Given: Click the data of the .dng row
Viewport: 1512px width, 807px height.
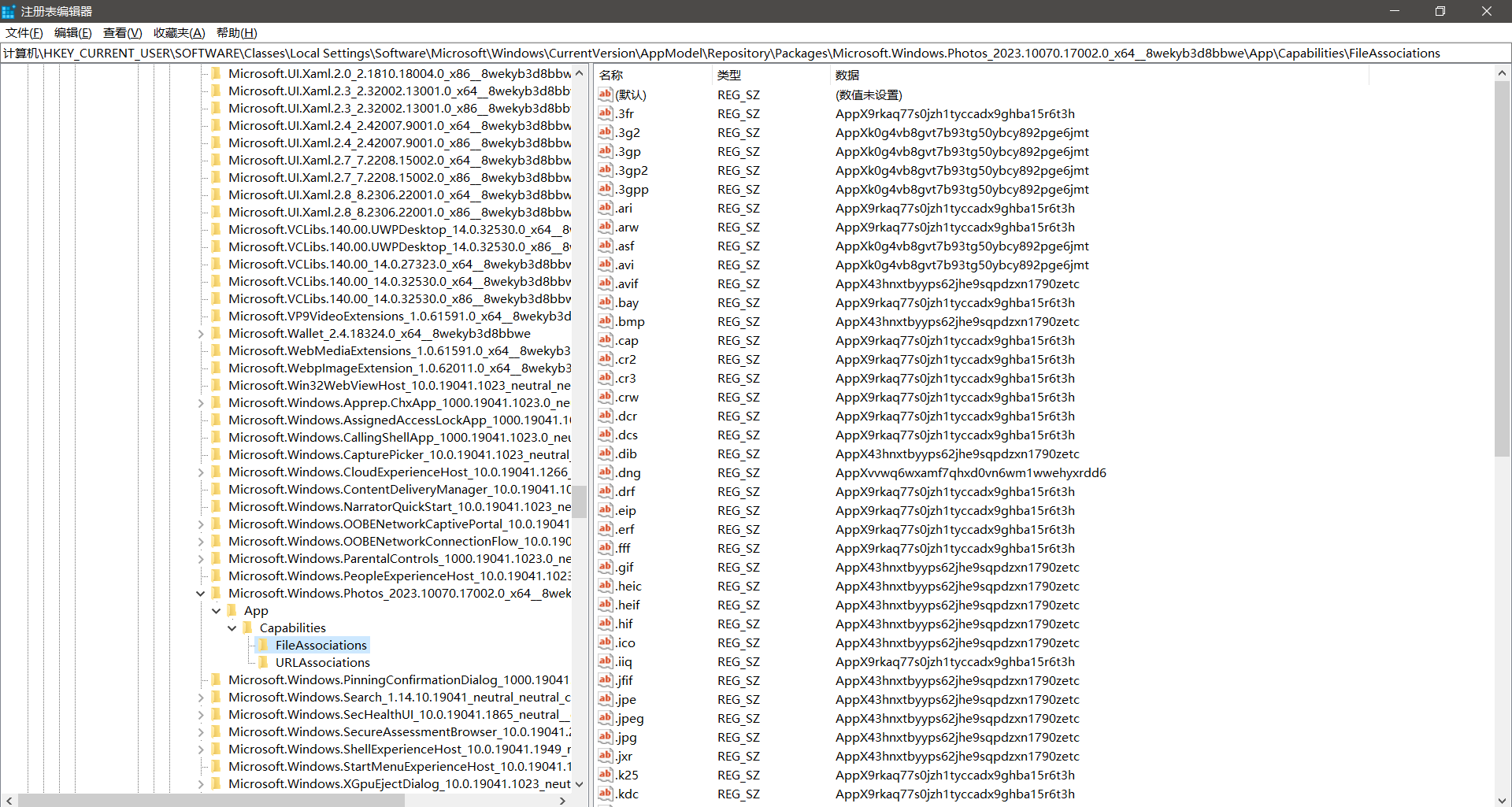Looking at the screenshot, I should (970, 472).
